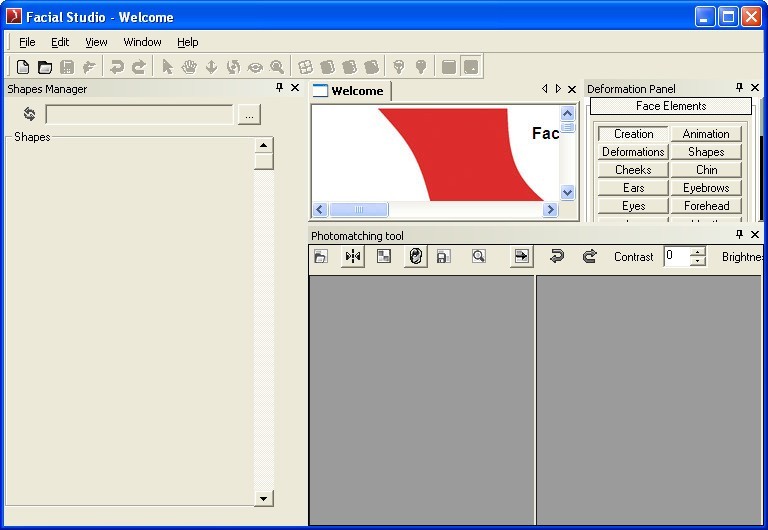Open the View menu
Viewport: 768px width, 530px height.
[x=96, y=42]
